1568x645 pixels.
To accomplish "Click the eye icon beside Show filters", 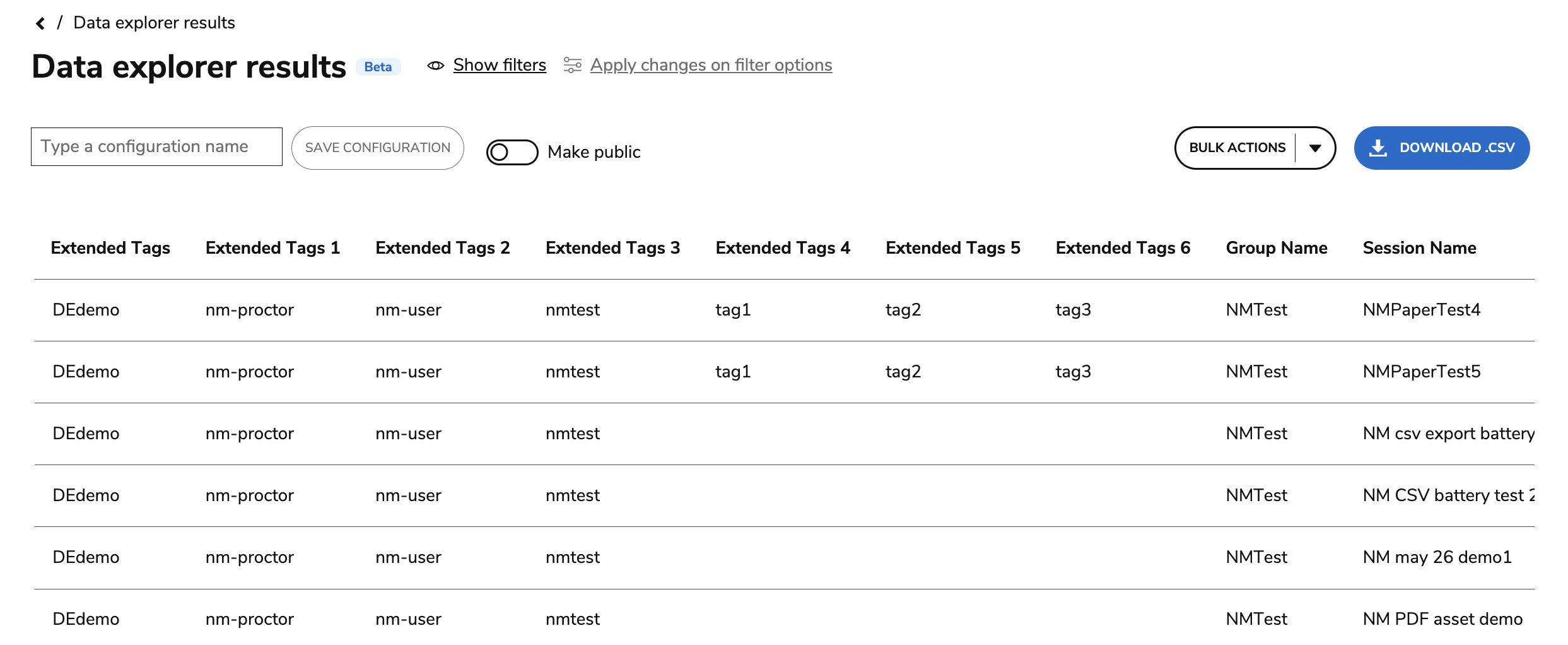I will coord(436,66).
